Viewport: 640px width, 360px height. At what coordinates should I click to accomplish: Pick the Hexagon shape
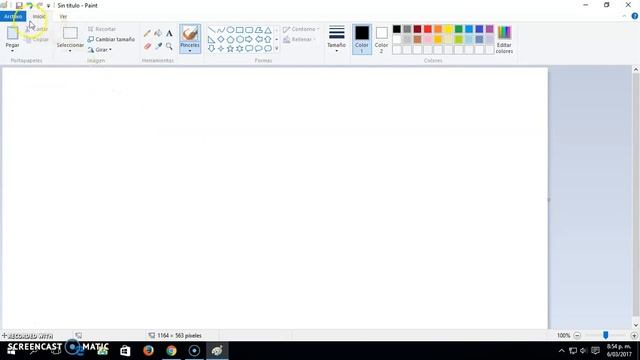point(240,39)
